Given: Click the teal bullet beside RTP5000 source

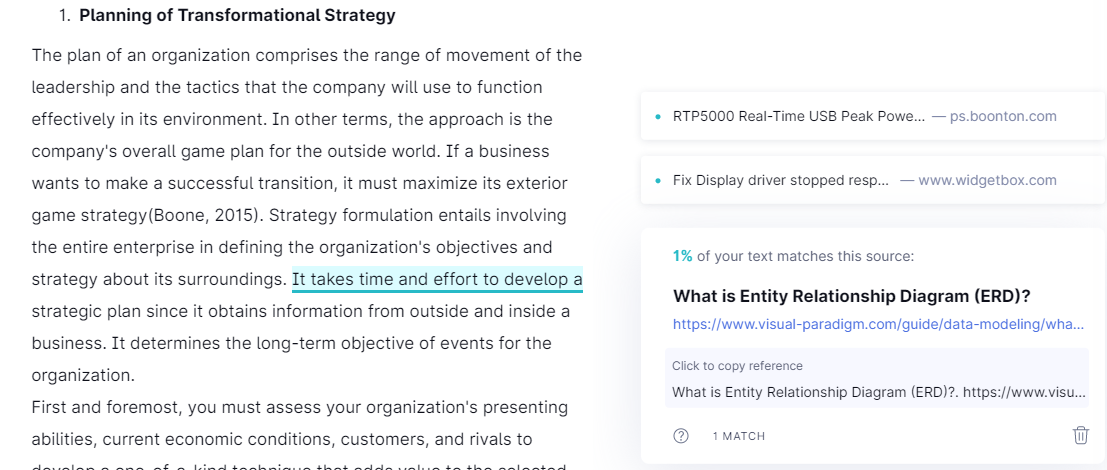Looking at the screenshot, I should pyautogui.click(x=659, y=116).
